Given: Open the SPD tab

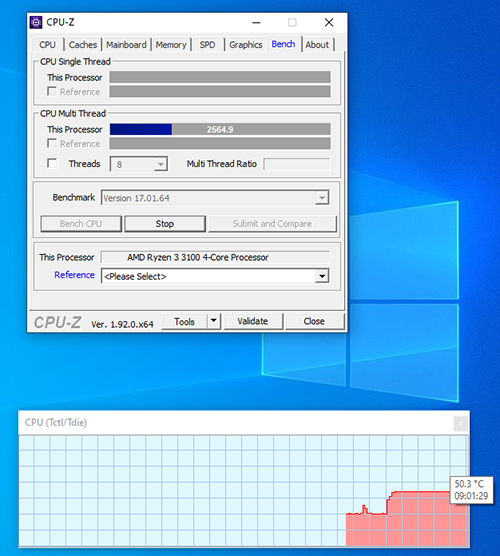Looking at the screenshot, I should (207, 45).
